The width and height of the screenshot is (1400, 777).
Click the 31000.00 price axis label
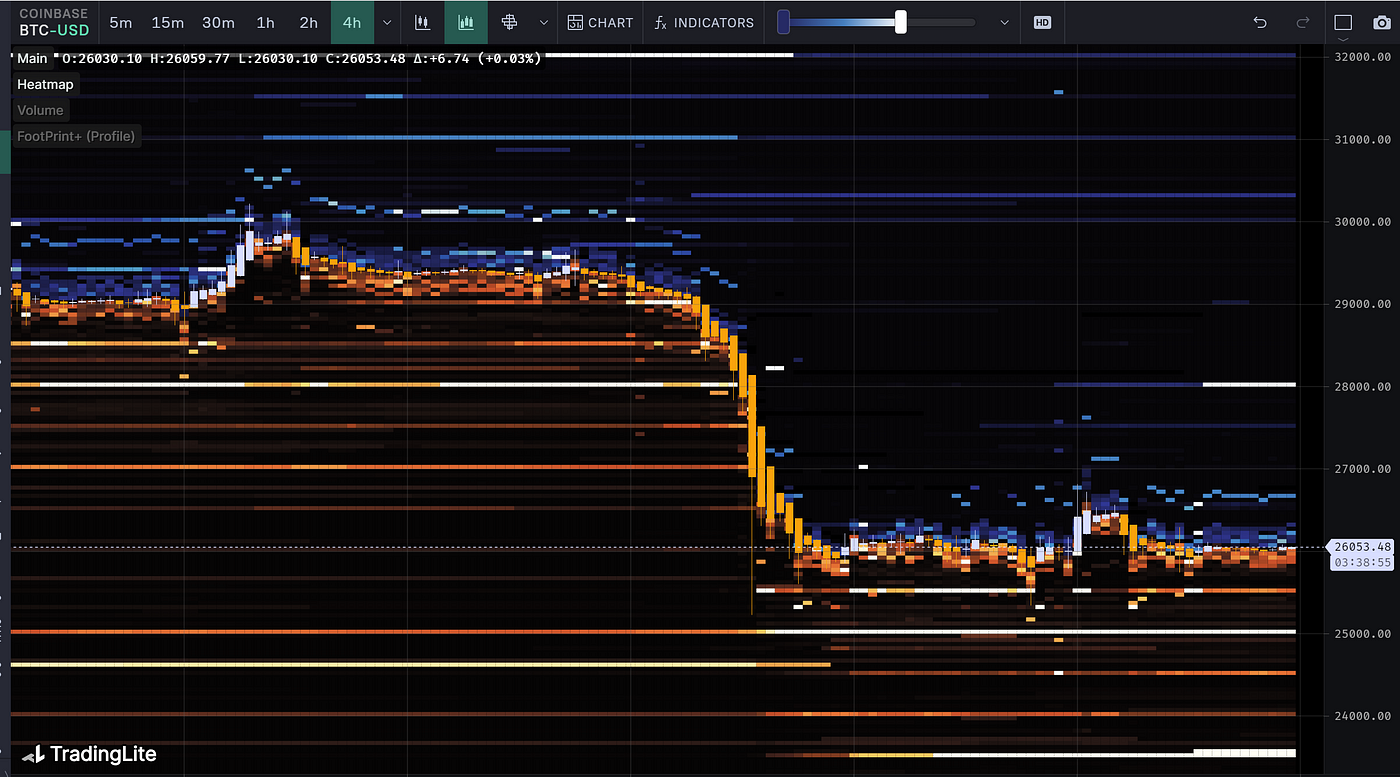(x=1362, y=139)
